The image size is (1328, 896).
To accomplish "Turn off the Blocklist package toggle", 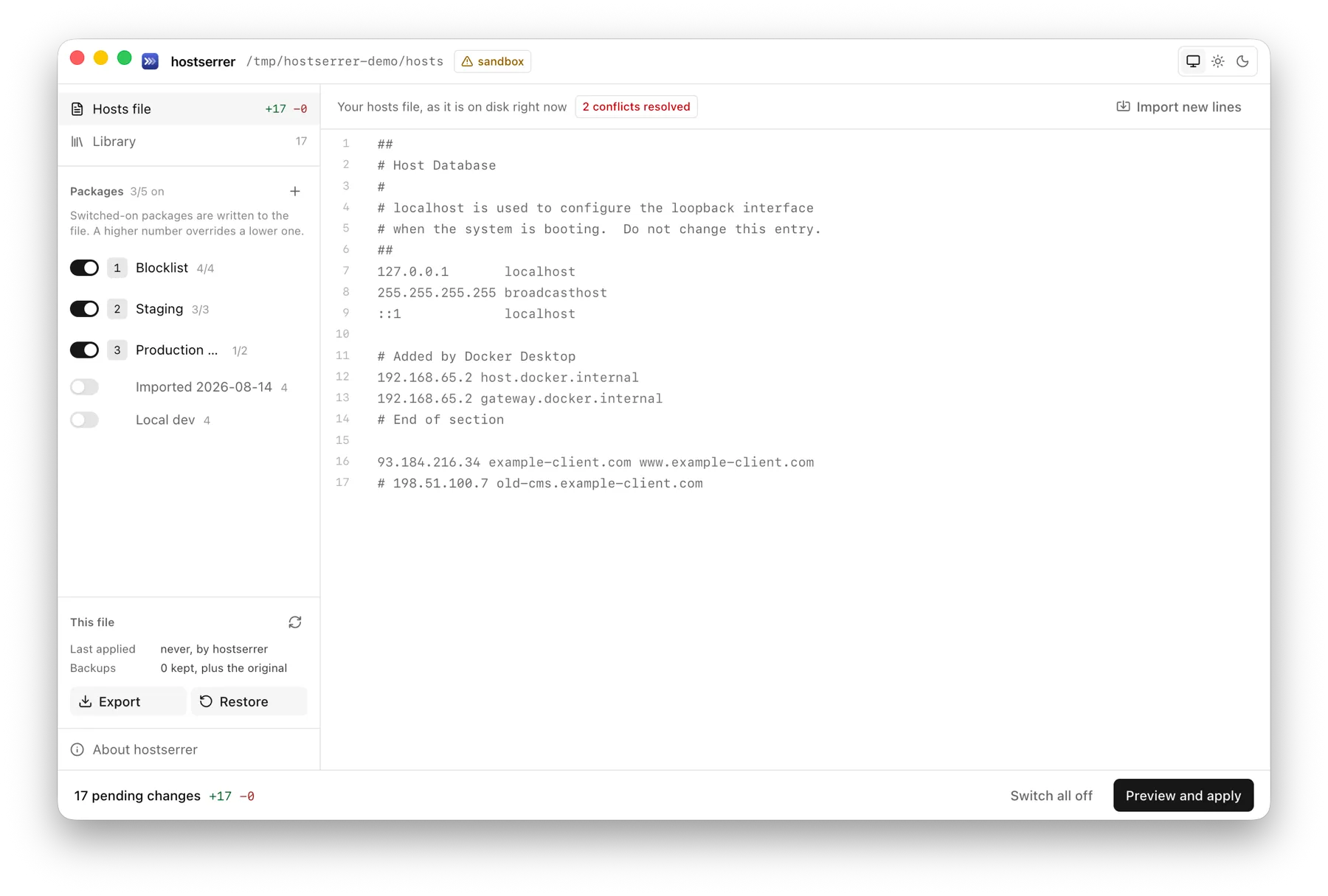I will coord(85,268).
